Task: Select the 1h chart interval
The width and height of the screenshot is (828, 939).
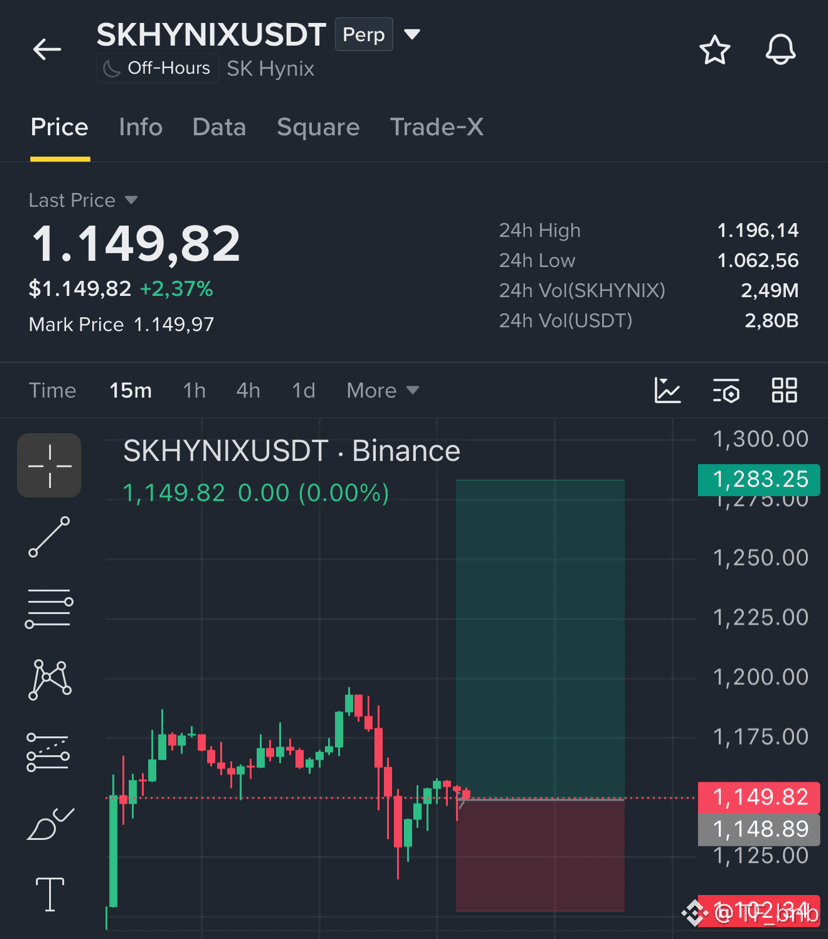Action: (x=194, y=390)
